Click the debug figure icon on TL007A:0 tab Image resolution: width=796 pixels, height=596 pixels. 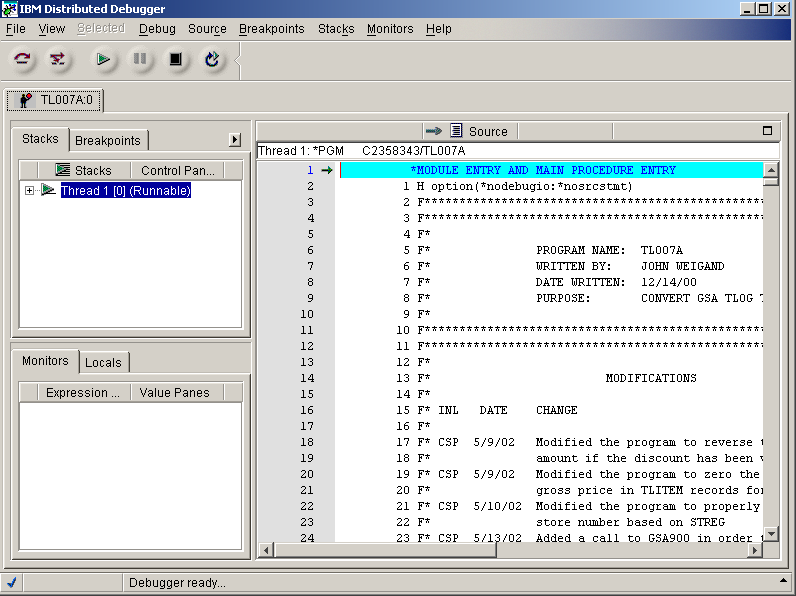click(x=25, y=100)
